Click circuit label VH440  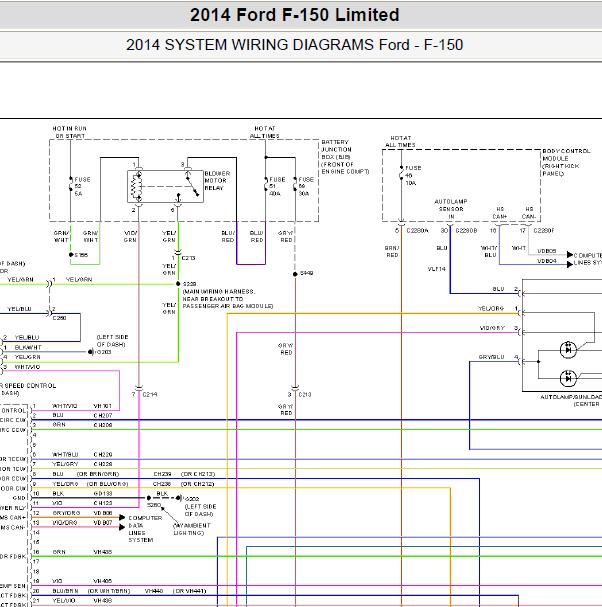coord(154,591)
